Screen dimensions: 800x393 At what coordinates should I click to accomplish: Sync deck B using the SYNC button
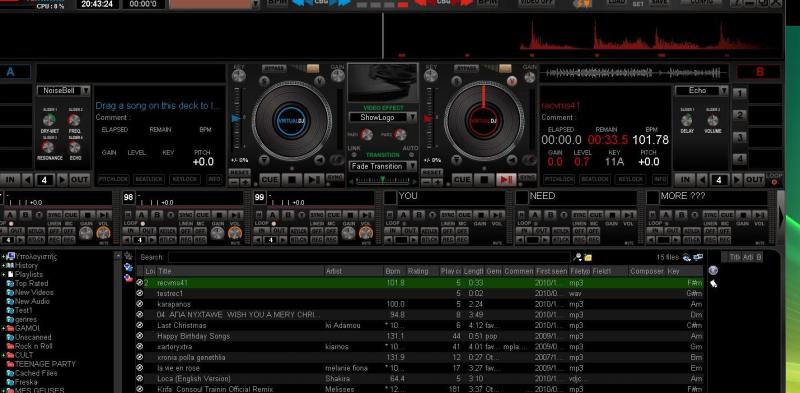click(528, 178)
